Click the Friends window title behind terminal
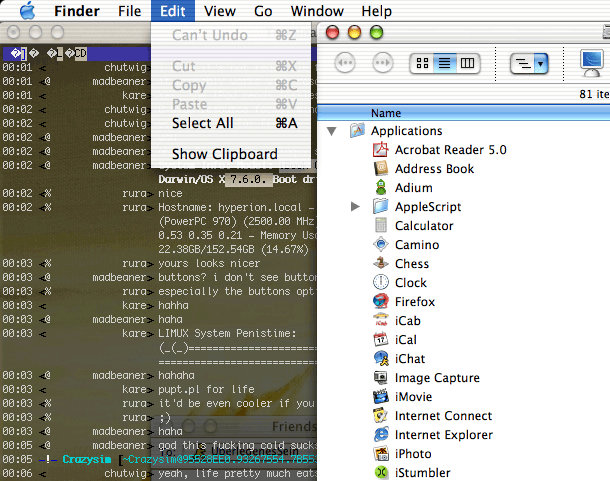Screen dimensions: 610x481 [293, 427]
